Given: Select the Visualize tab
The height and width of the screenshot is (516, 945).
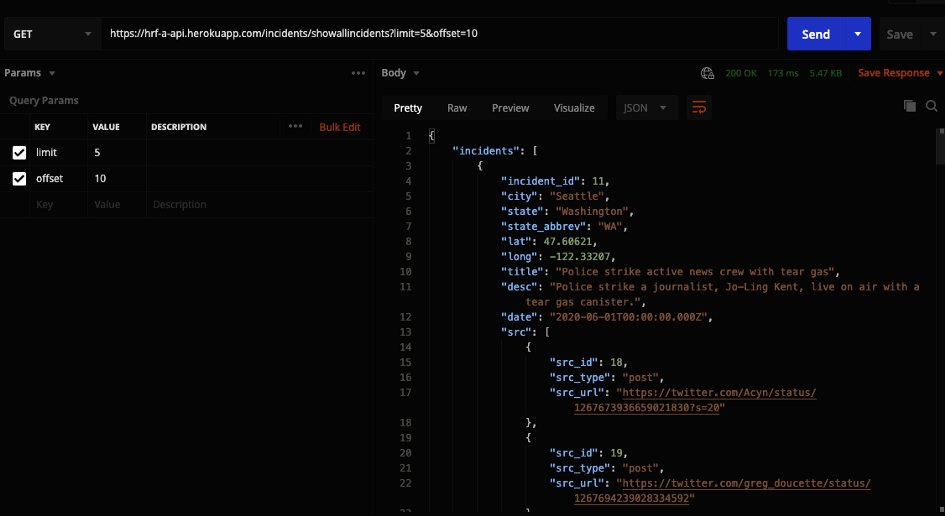Looking at the screenshot, I should (574, 108).
